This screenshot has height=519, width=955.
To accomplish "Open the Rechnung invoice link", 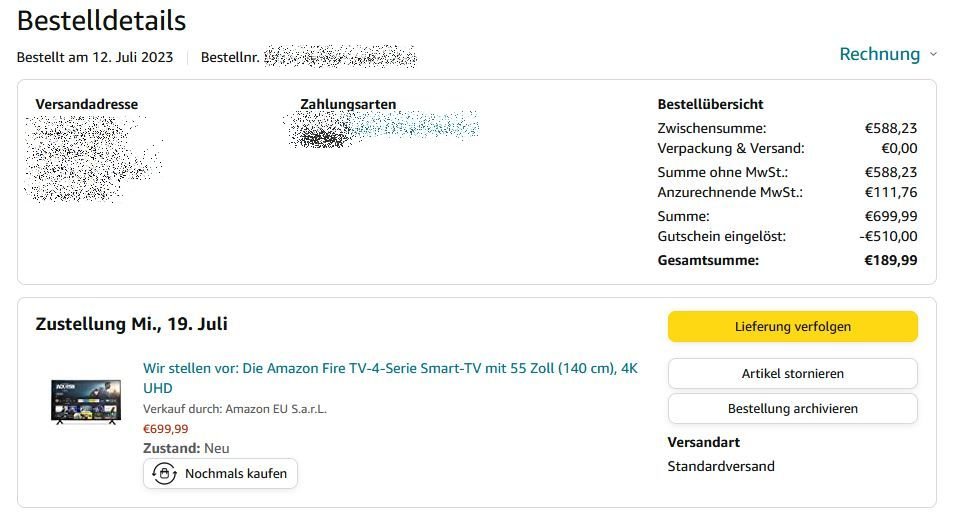I will 879,54.
